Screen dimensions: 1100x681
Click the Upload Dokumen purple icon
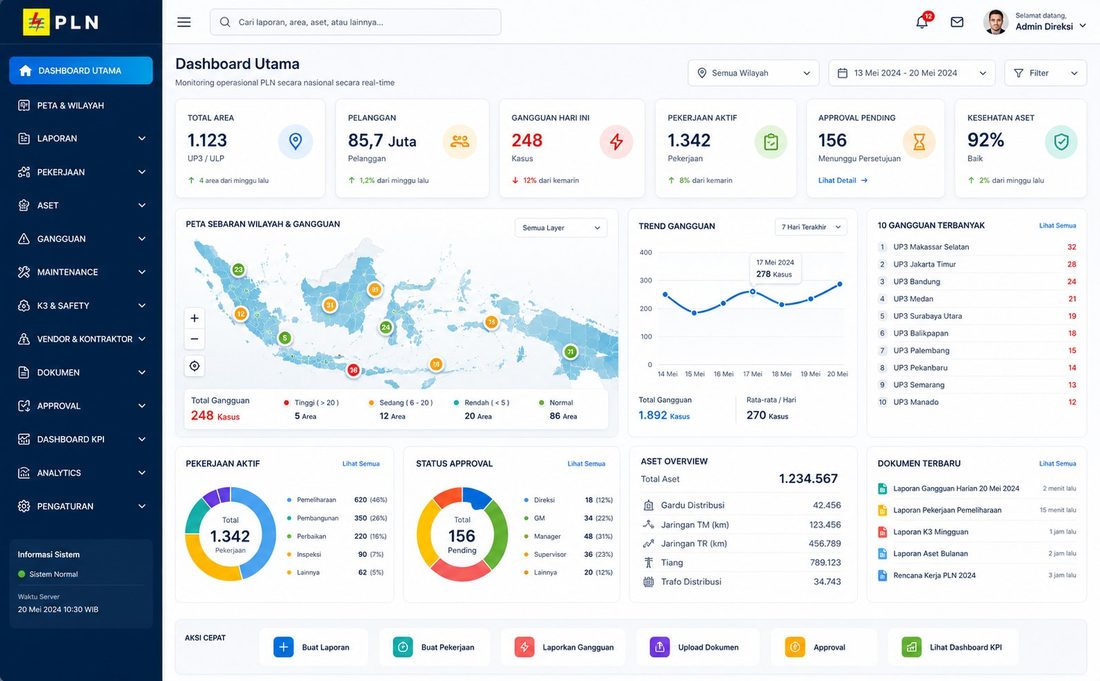[x=659, y=647]
